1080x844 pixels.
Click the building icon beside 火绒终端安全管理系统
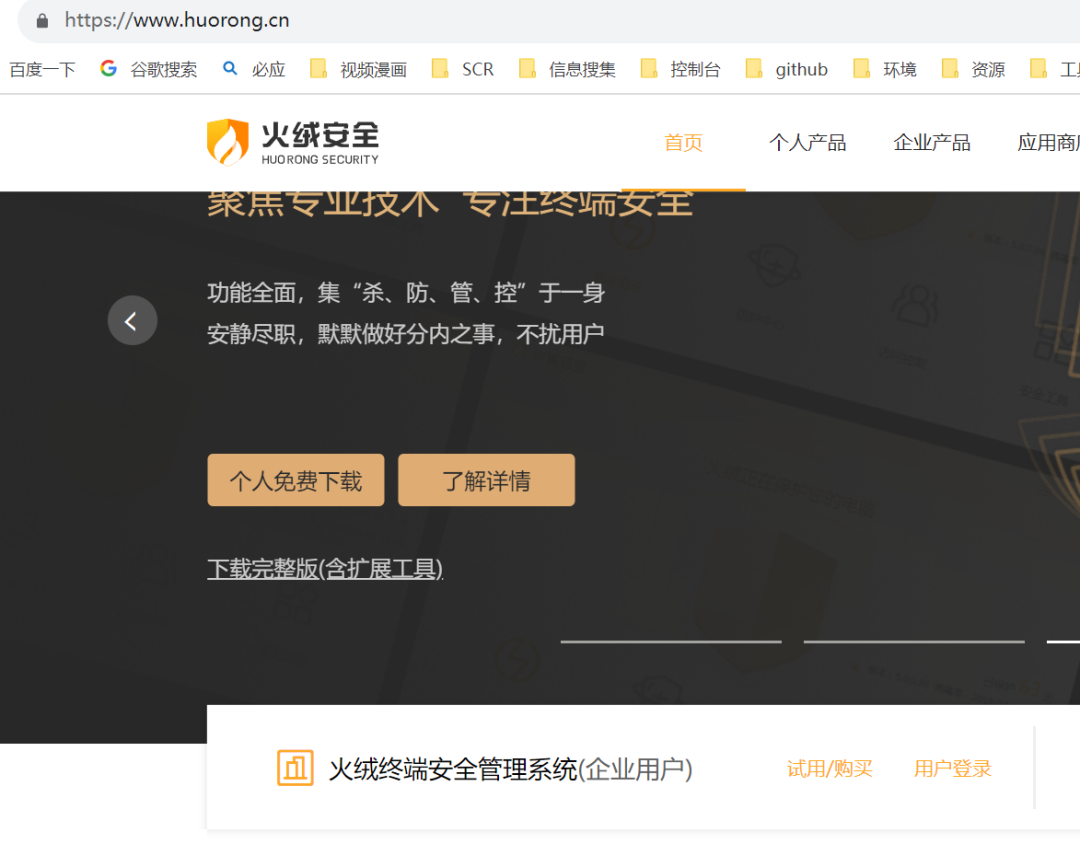click(x=295, y=767)
